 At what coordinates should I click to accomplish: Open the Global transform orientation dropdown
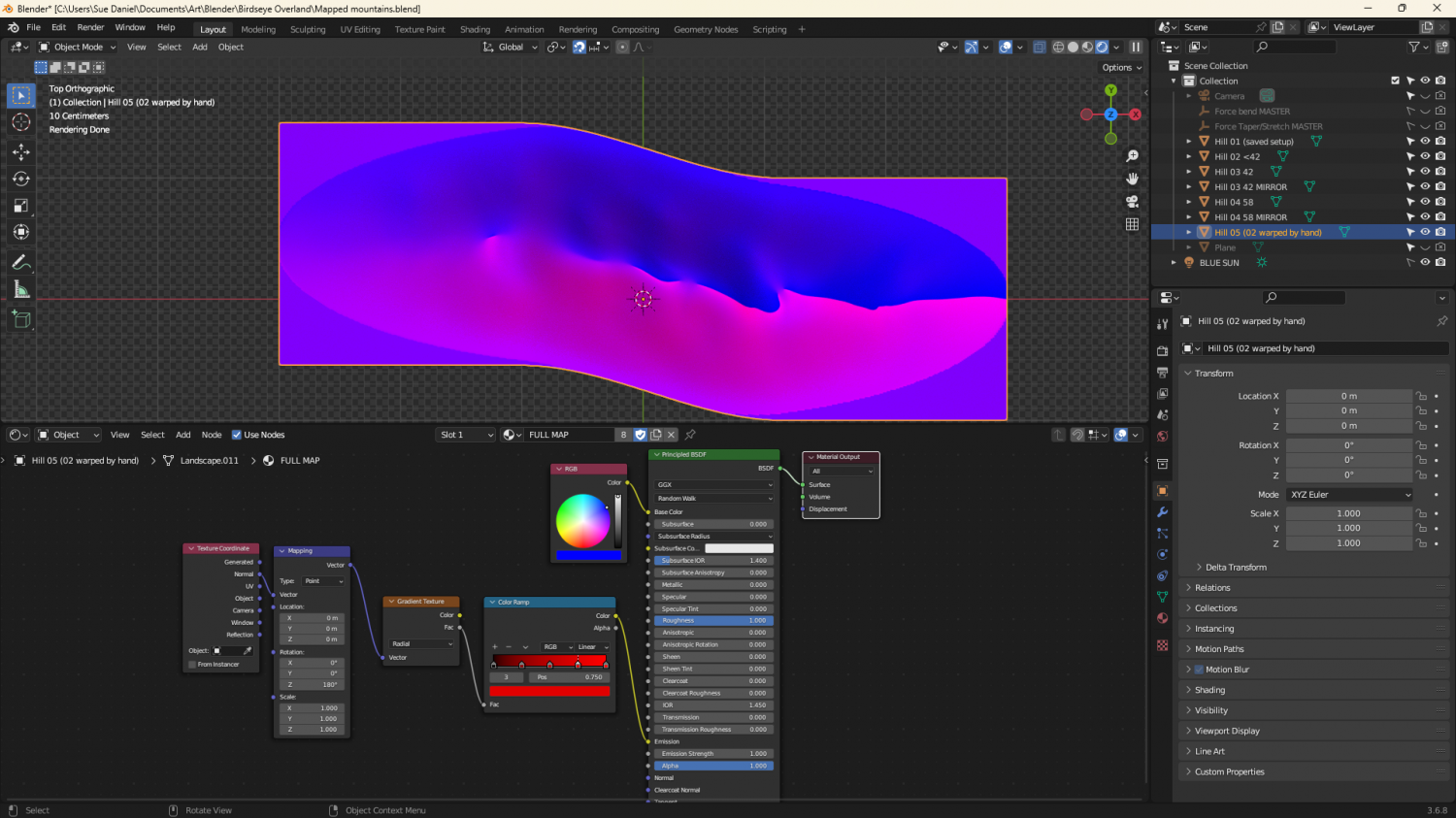(510, 47)
